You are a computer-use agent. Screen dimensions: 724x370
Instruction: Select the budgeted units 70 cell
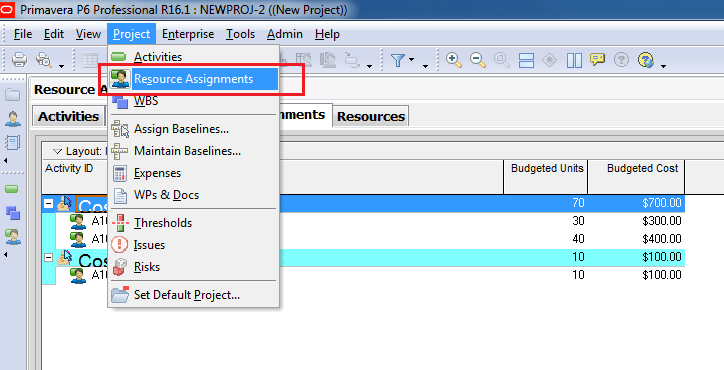[546, 203]
